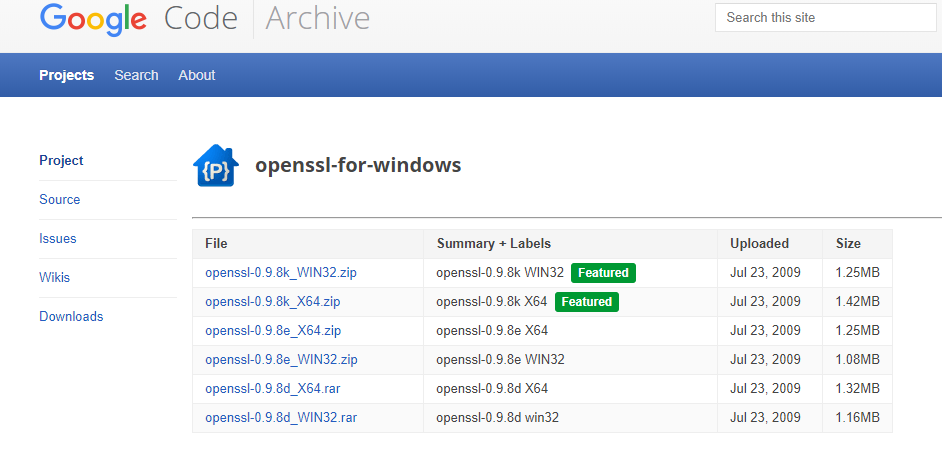Download openssl-0.9.8d_X64.rar
This screenshot has width=942, height=455.
273,388
